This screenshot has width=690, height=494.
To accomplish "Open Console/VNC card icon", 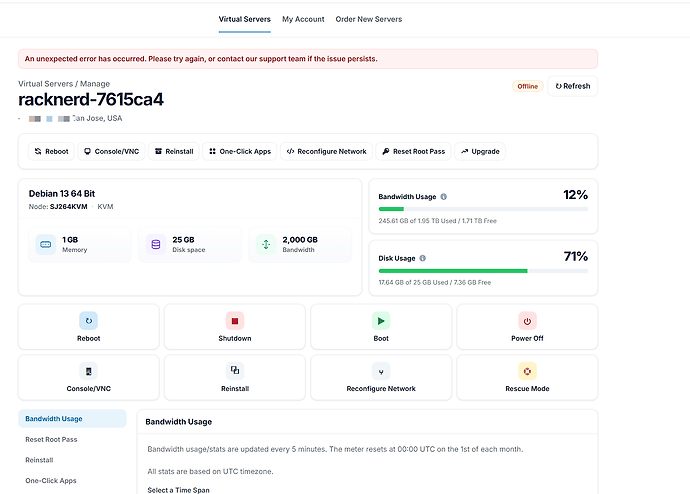I will click(x=88, y=371).
